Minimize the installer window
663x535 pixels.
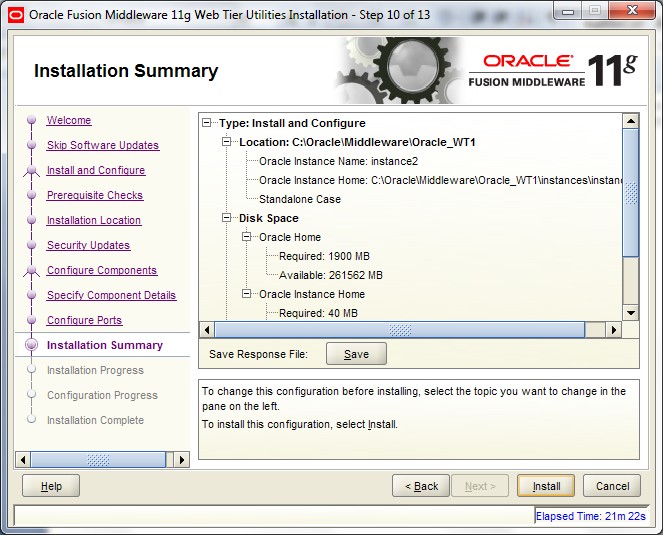[x=567, y=11]
